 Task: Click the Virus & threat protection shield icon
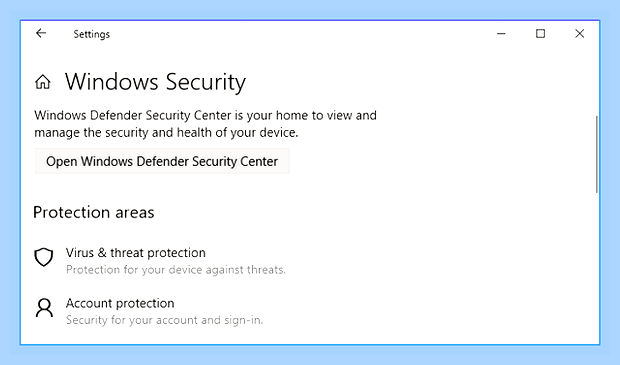[x=43, y=257]
